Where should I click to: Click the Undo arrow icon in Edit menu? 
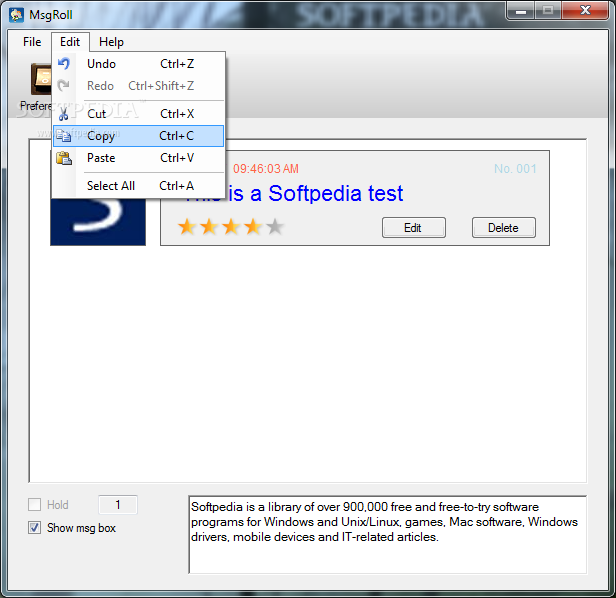(x=64, y=64)
